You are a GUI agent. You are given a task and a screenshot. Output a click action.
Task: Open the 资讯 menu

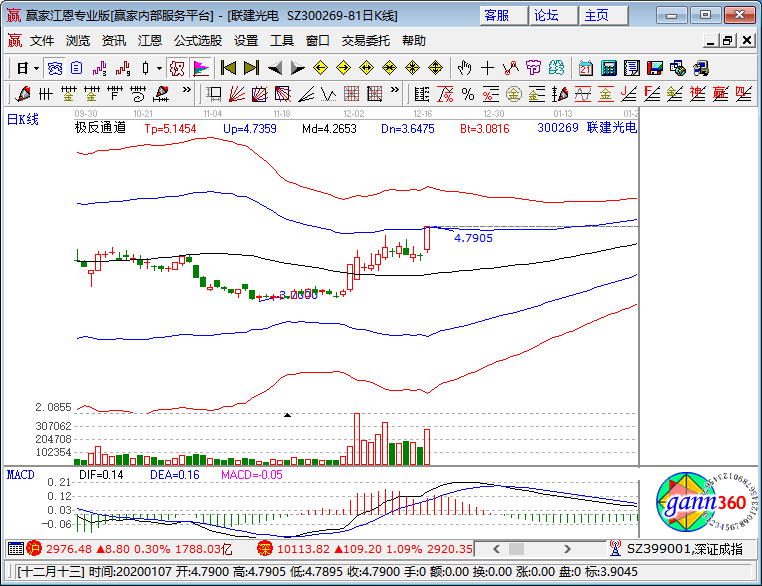[114, 41]
